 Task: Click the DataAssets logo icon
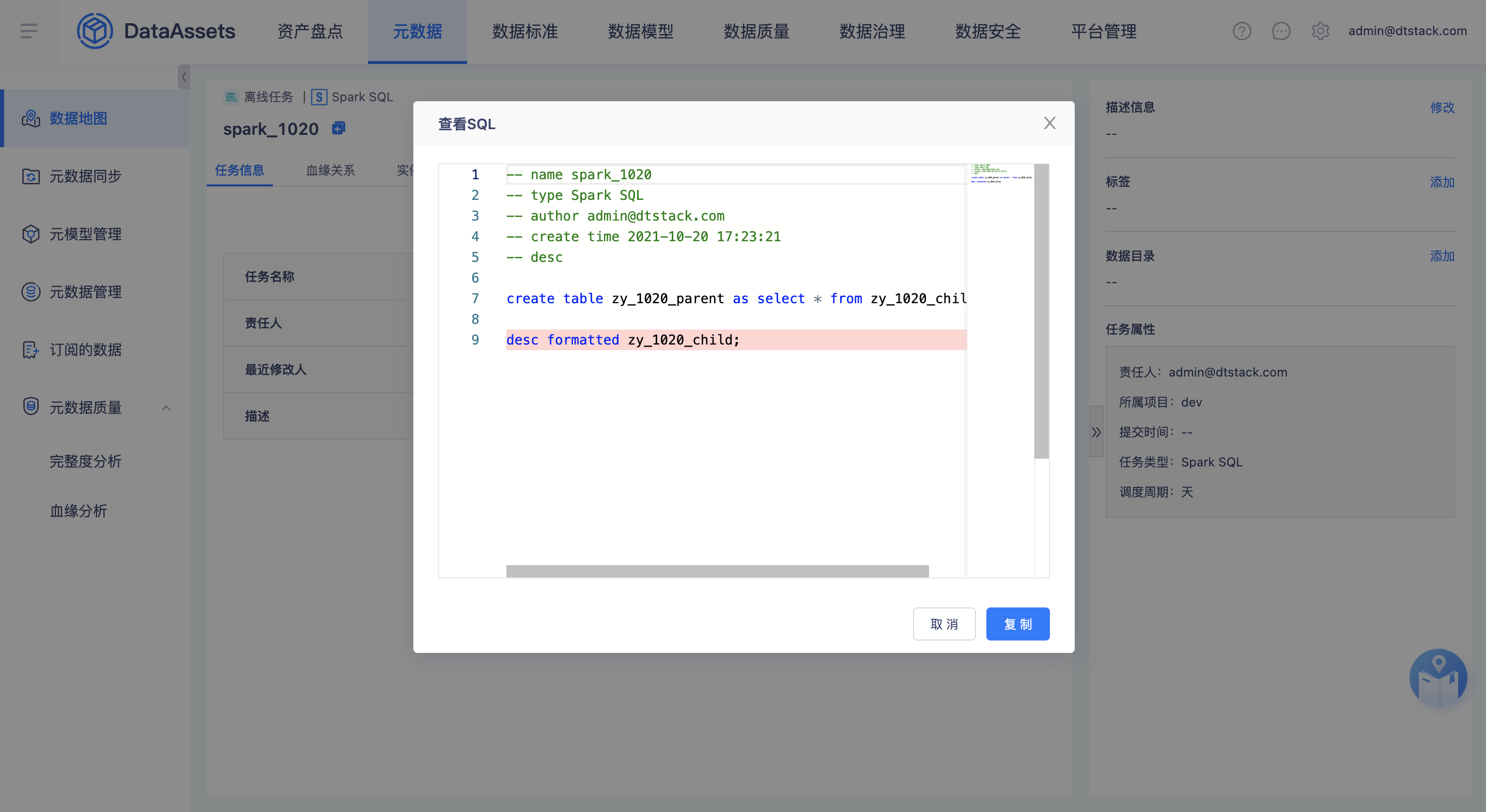95,30
